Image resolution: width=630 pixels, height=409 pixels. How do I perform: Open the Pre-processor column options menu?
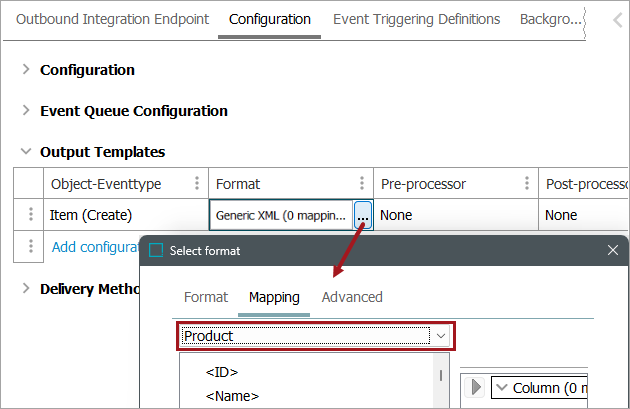click(526, 184)
